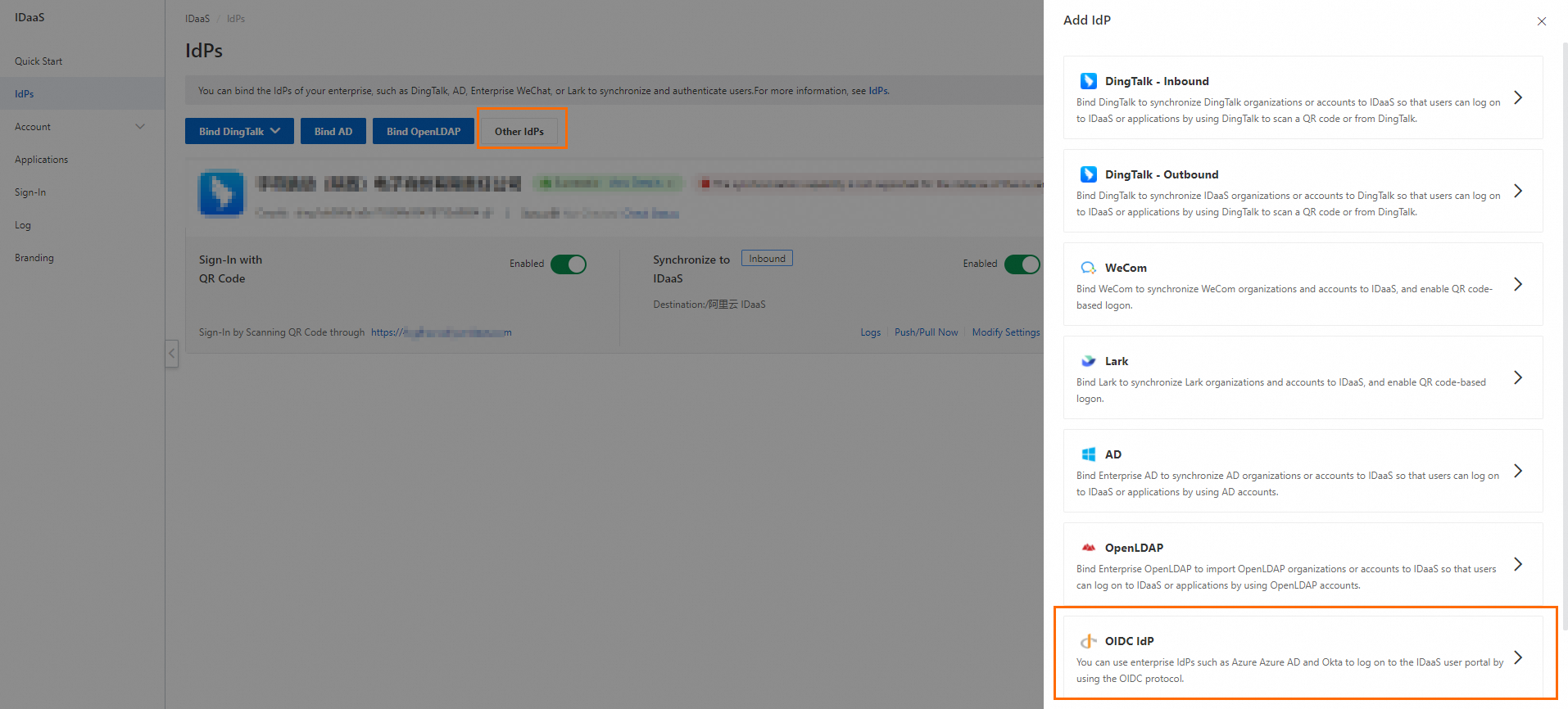1568x709 pixels.
Task: Expand the Account sidebar menu chevron
Action: (140, 127)
